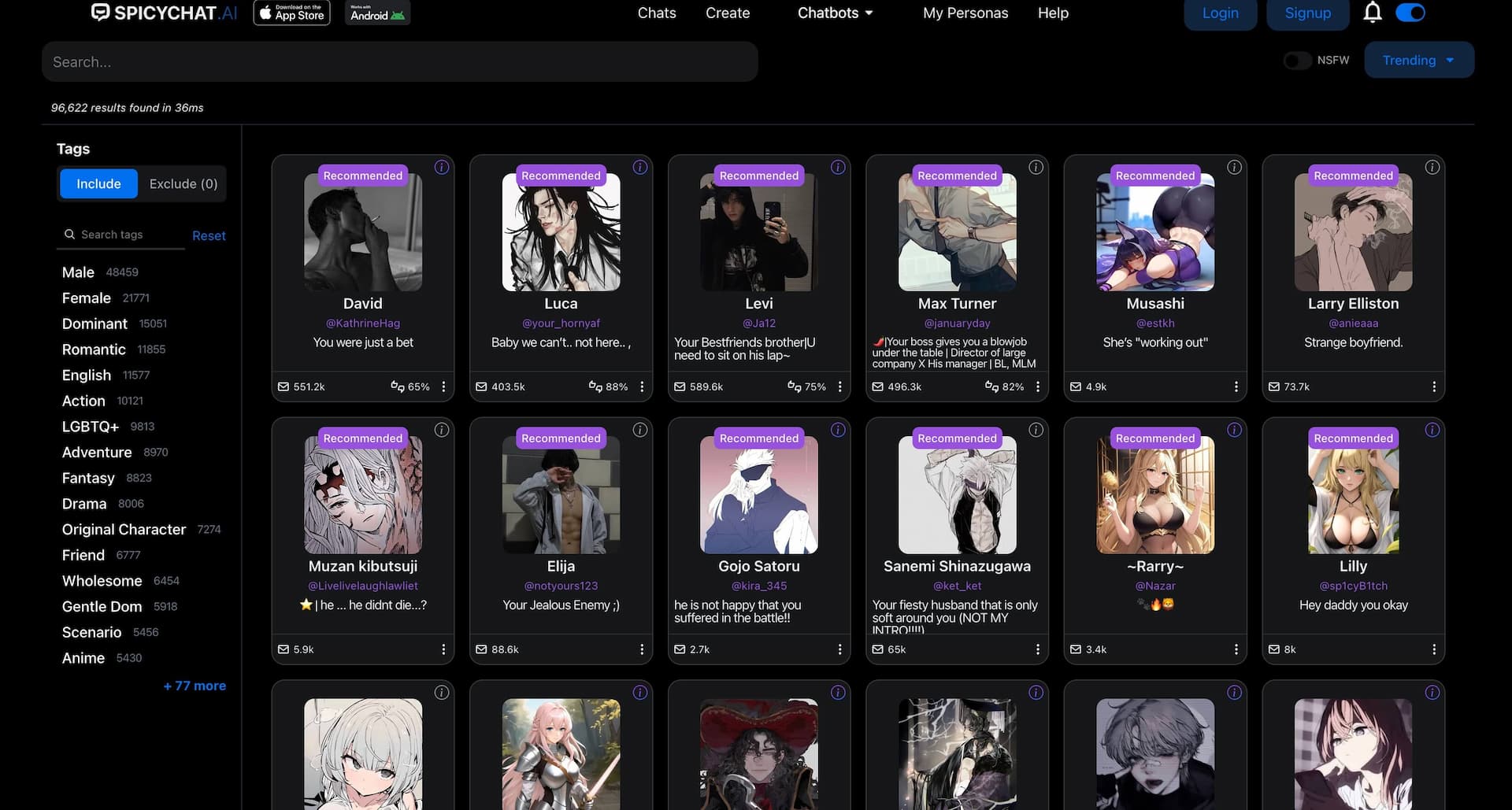Open info icon on Elija card

click(640, 430)
